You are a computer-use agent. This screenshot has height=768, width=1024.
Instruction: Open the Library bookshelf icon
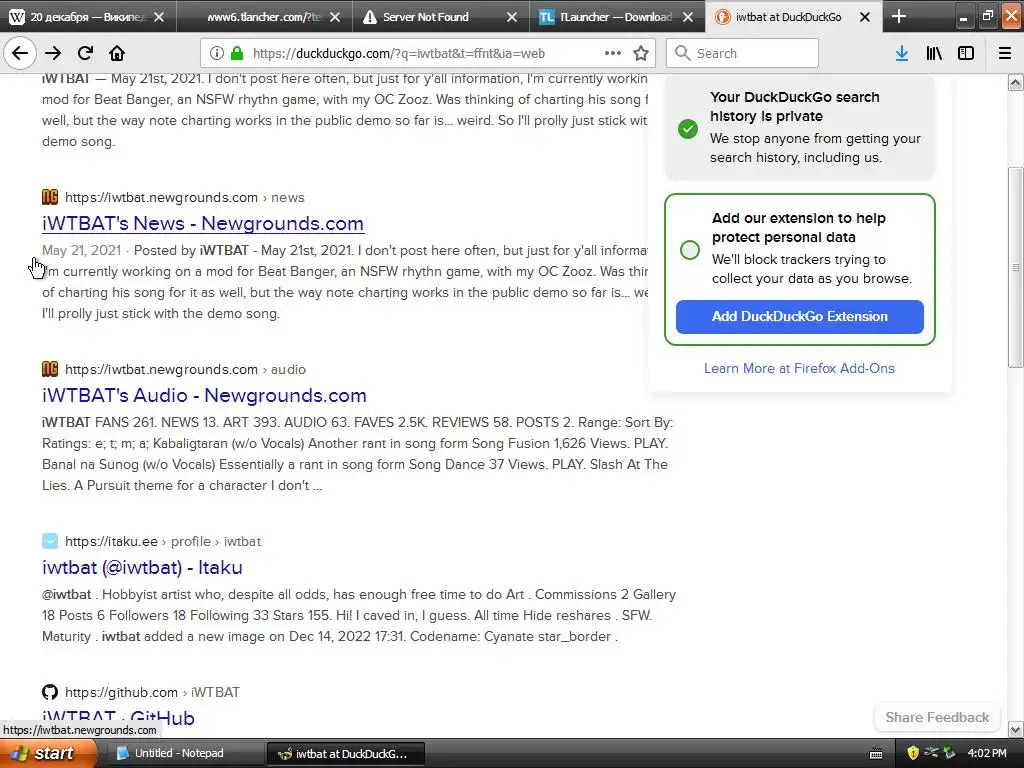(934, 54)
